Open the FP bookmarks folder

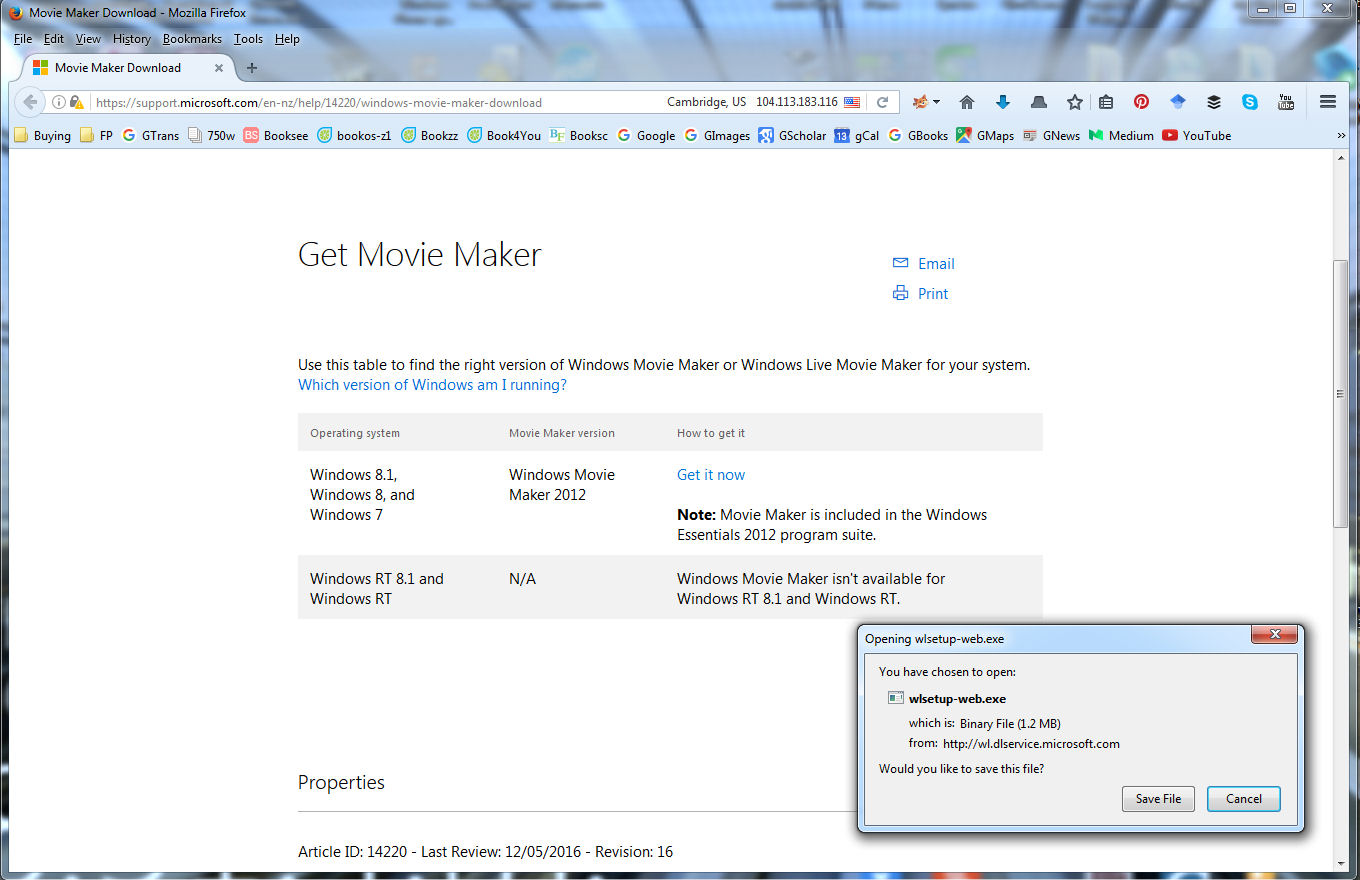(x=96, y=136)
